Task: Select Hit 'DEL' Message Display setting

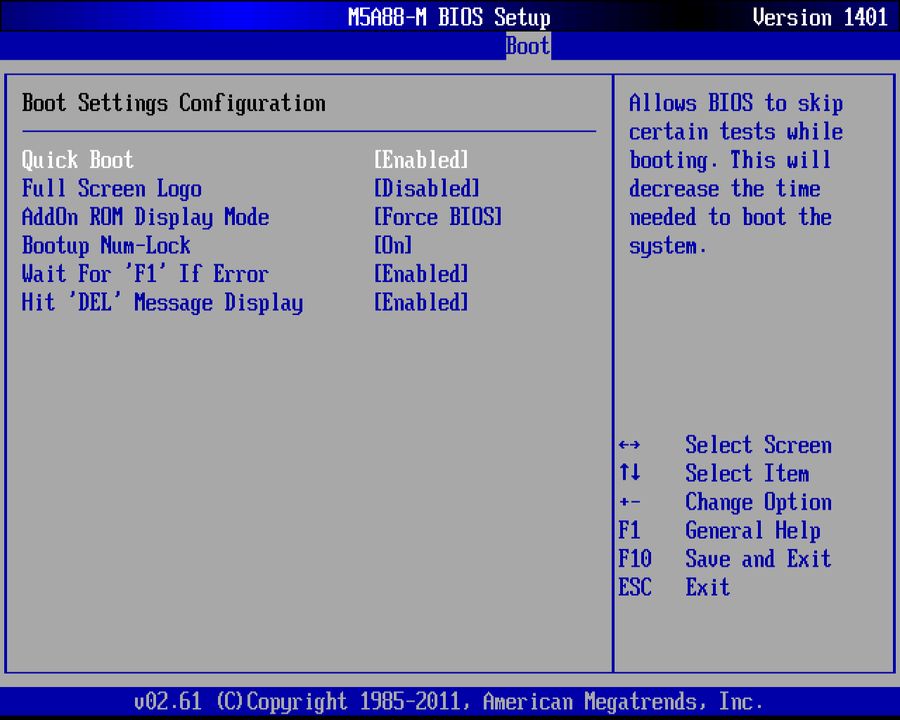Action: click(162, 303)
